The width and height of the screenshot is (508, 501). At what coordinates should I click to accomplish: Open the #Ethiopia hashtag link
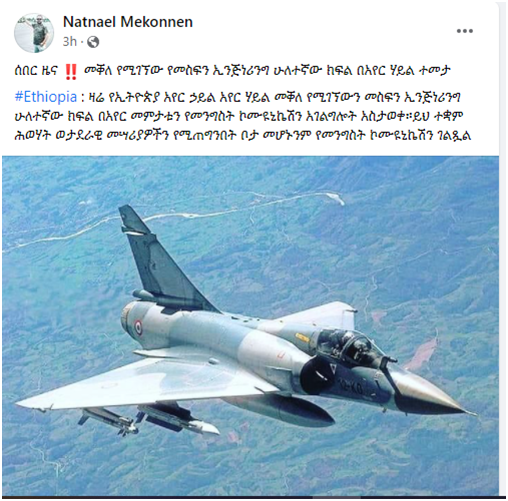click(x=46, y=97)
